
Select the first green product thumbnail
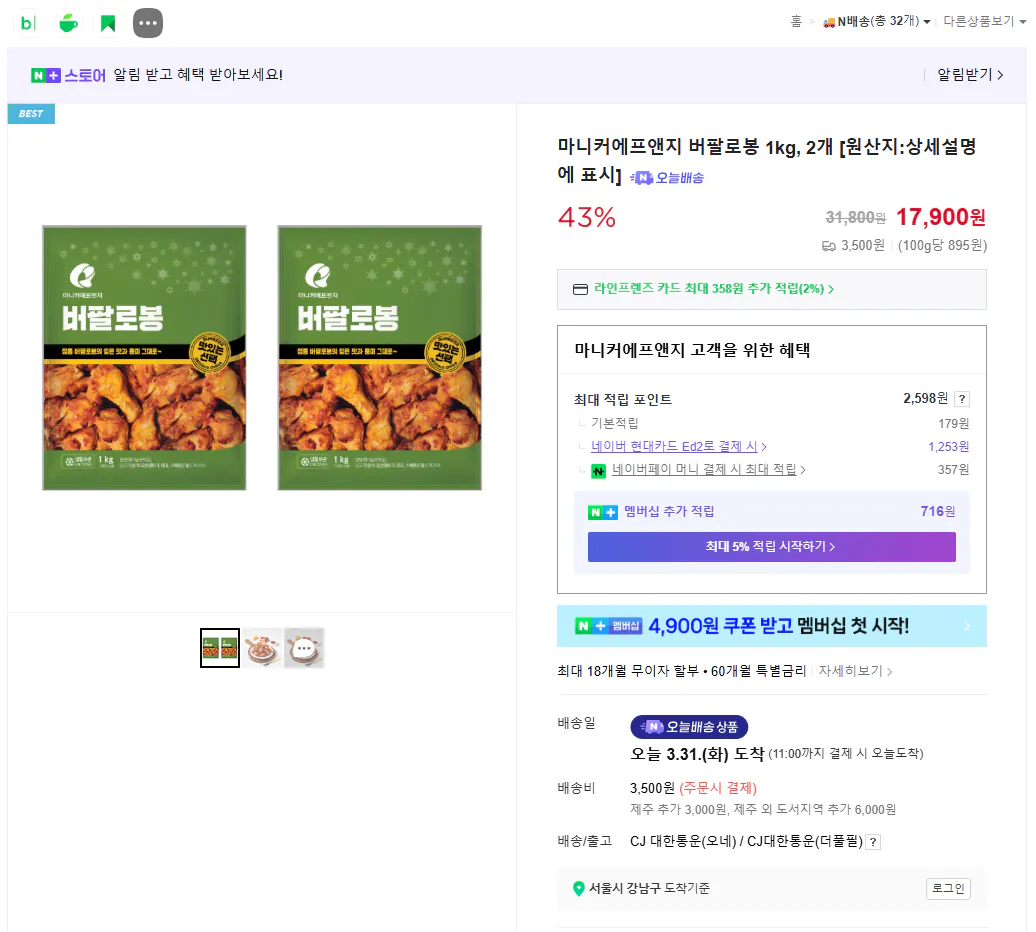tap(219, 648)
